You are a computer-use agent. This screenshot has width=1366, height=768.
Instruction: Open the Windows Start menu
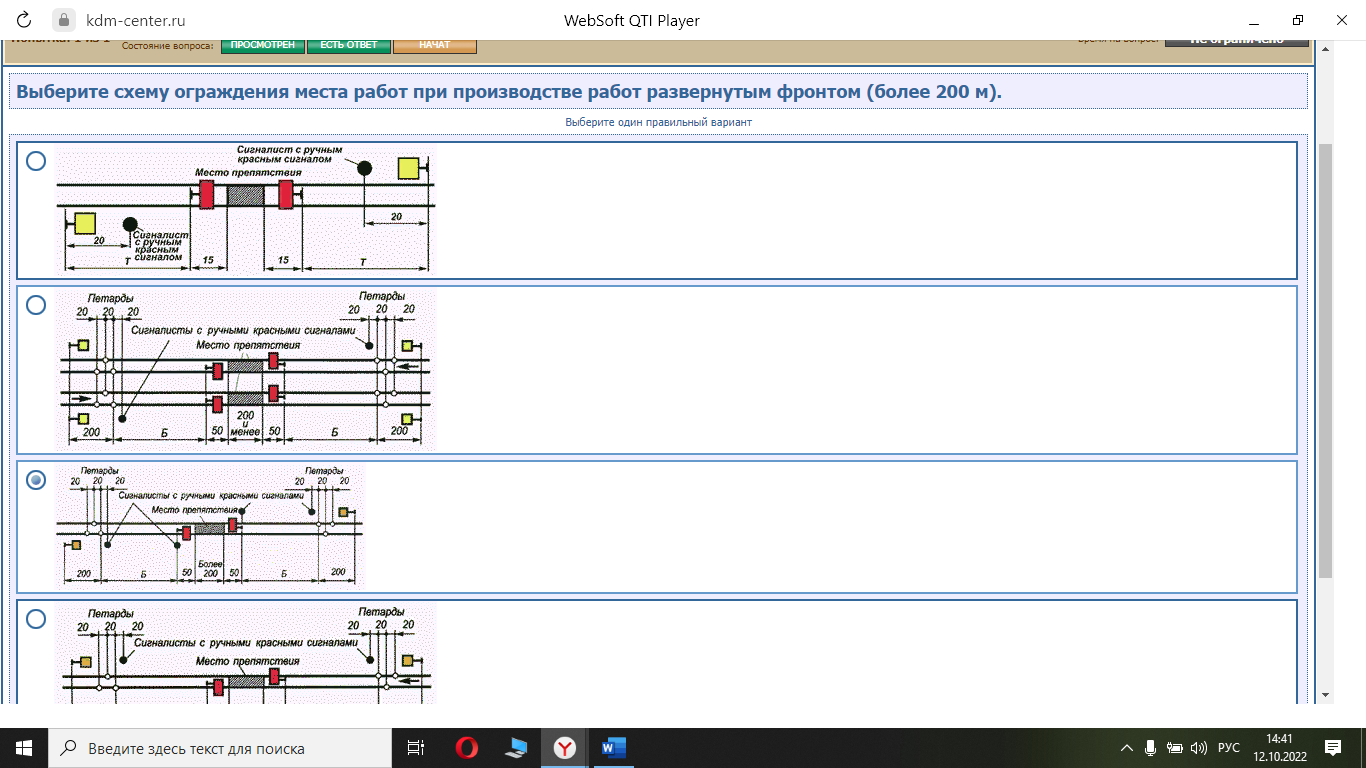(24, 748)
